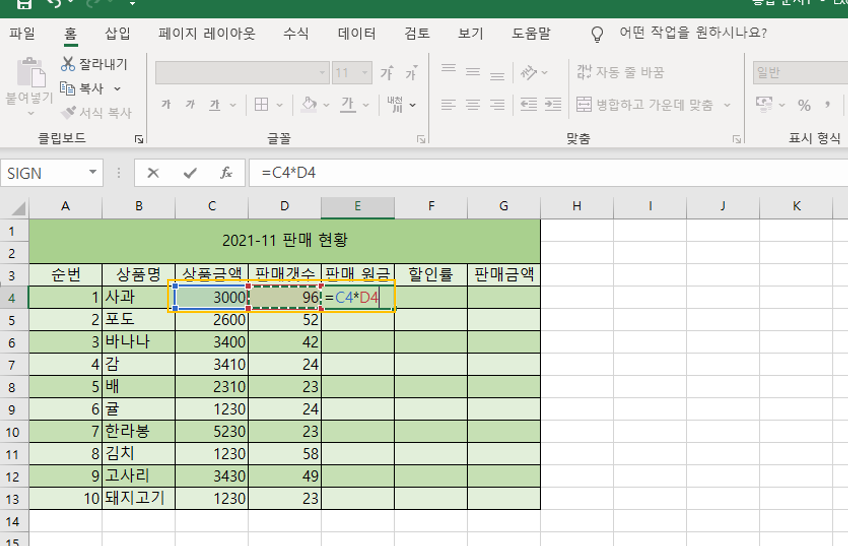
Task: Click the text orientation icon
Action: point(528,72)
